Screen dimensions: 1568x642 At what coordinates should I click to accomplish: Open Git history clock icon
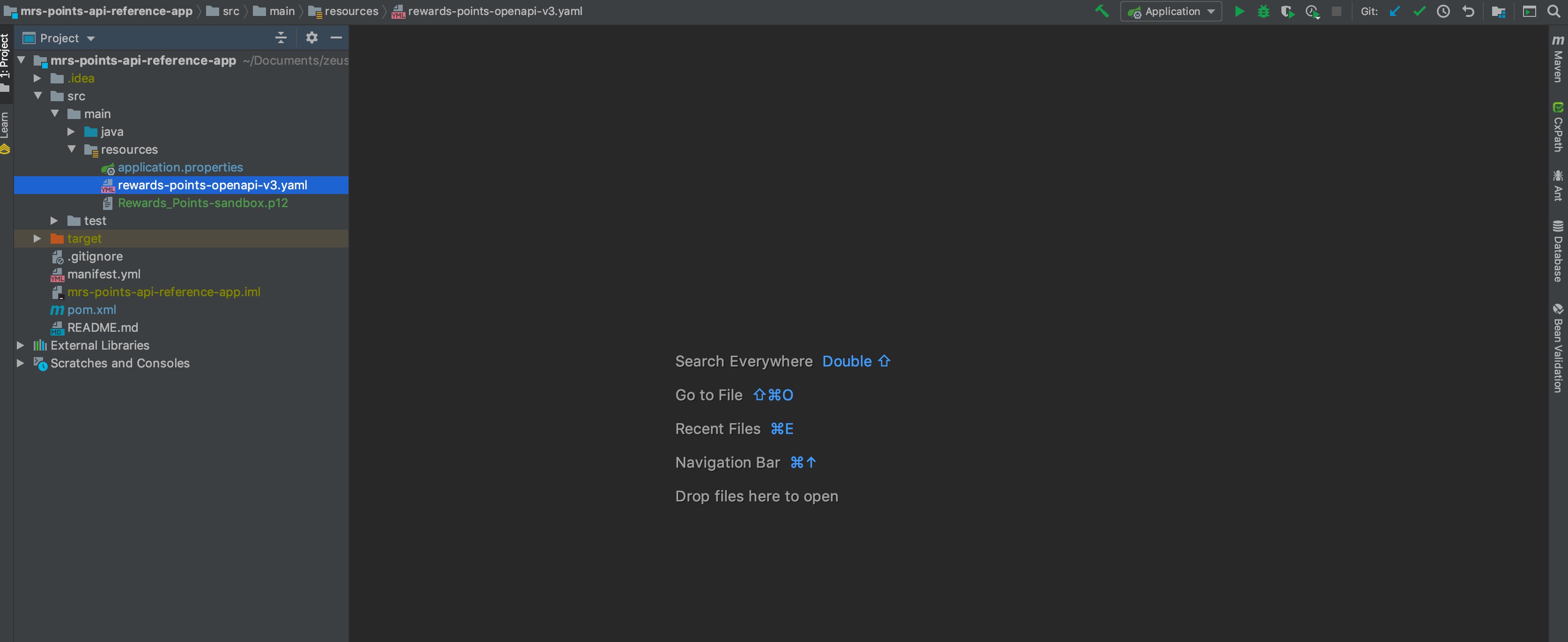(x=1443, y=12)
